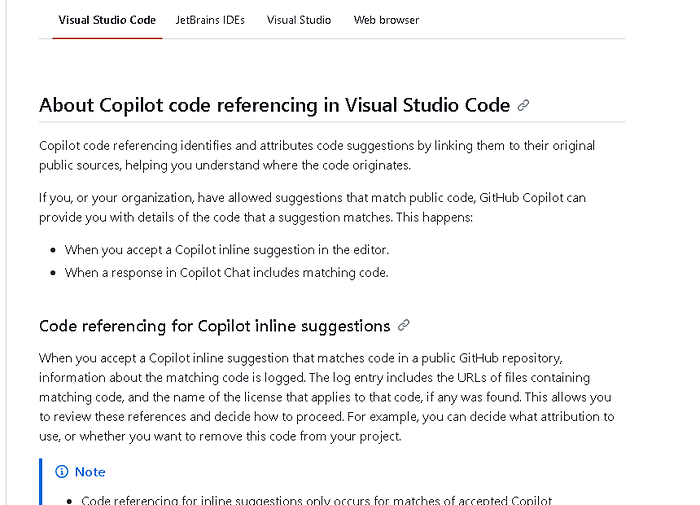Switch to the Web browser tab
The width and height of the screenshot is (700, 505).
(386, 20)
